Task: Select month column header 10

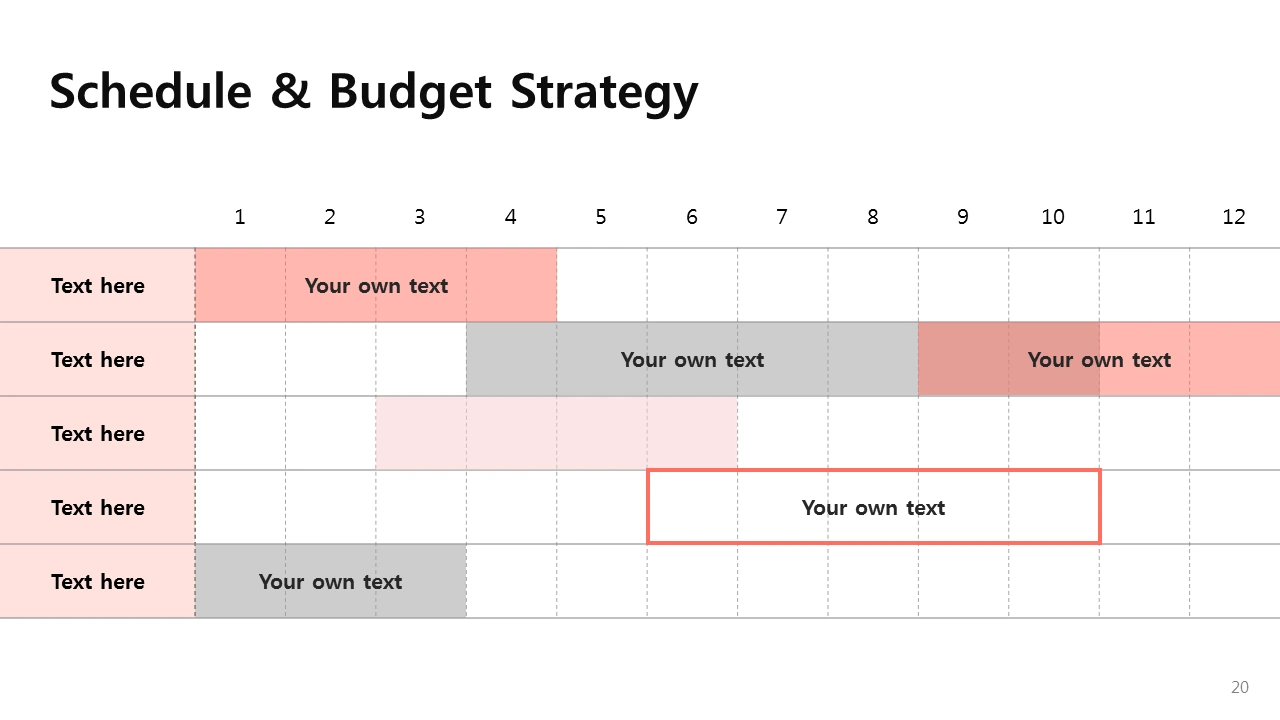Action: pos(1053,217)
